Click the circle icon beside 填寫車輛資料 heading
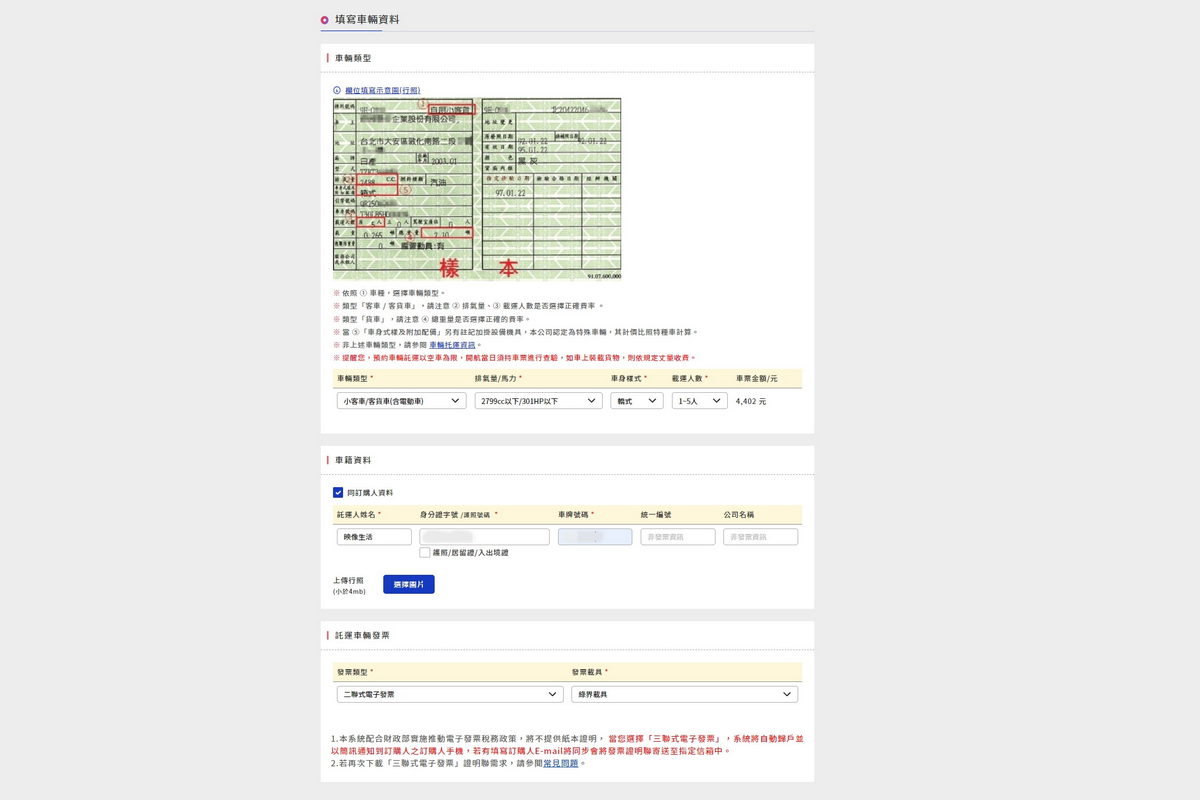1200x800 pixels. point(324,20)
